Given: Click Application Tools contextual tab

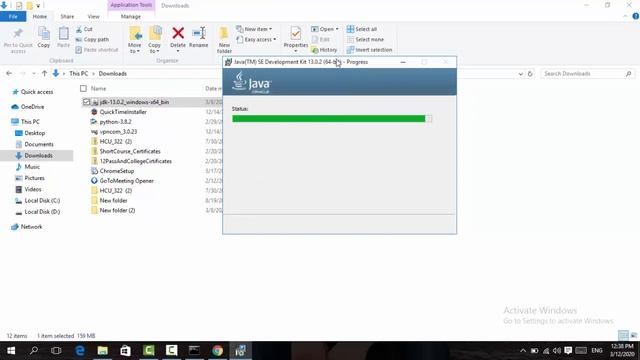Looking at the screenshot, I should pyautogui.click(x=131, y=5).
